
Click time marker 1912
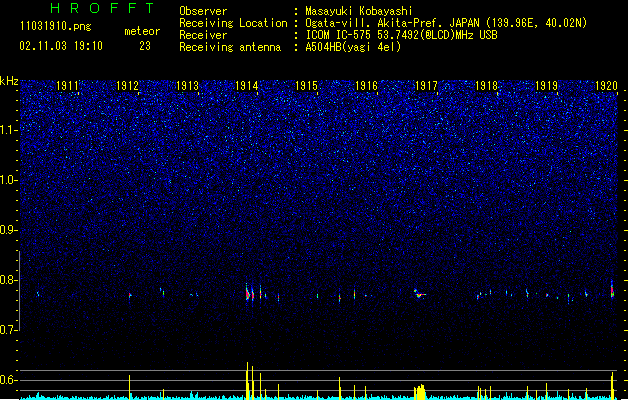(x=127, y=86)
